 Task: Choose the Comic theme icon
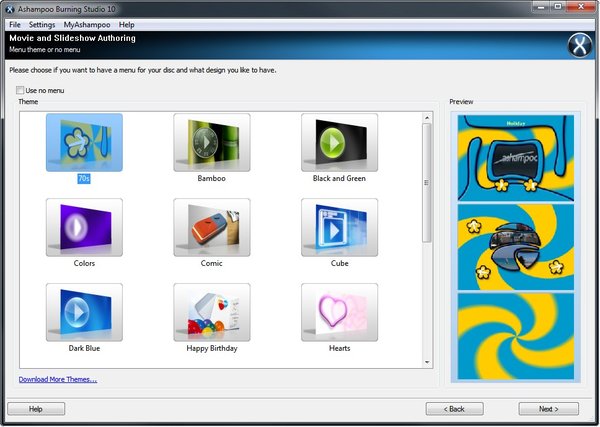(211, 227)
